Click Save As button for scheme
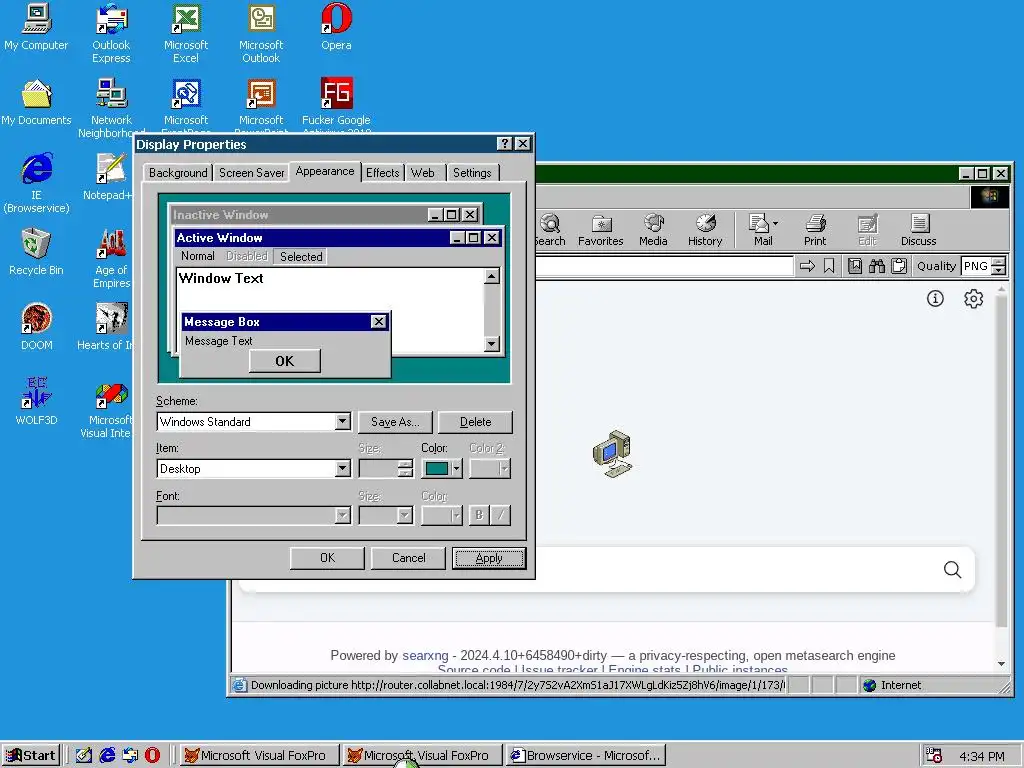 [395, 422]
